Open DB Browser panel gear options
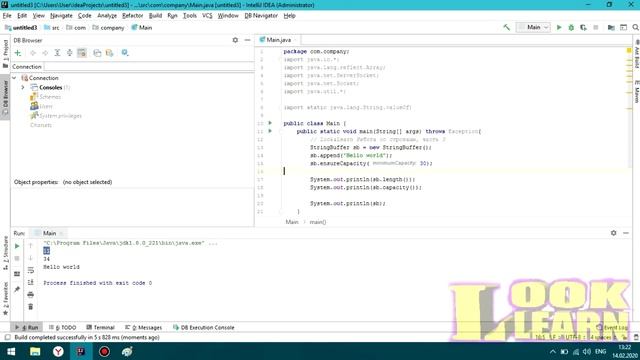Viewport: 640px width, 360px height. [235, 40]
